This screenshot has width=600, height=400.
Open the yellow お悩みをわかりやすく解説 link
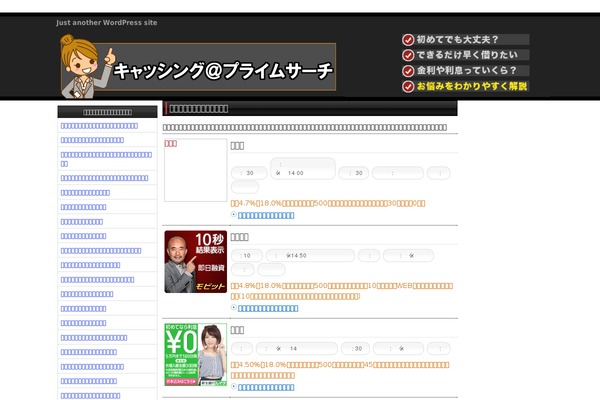click(465, 87)
